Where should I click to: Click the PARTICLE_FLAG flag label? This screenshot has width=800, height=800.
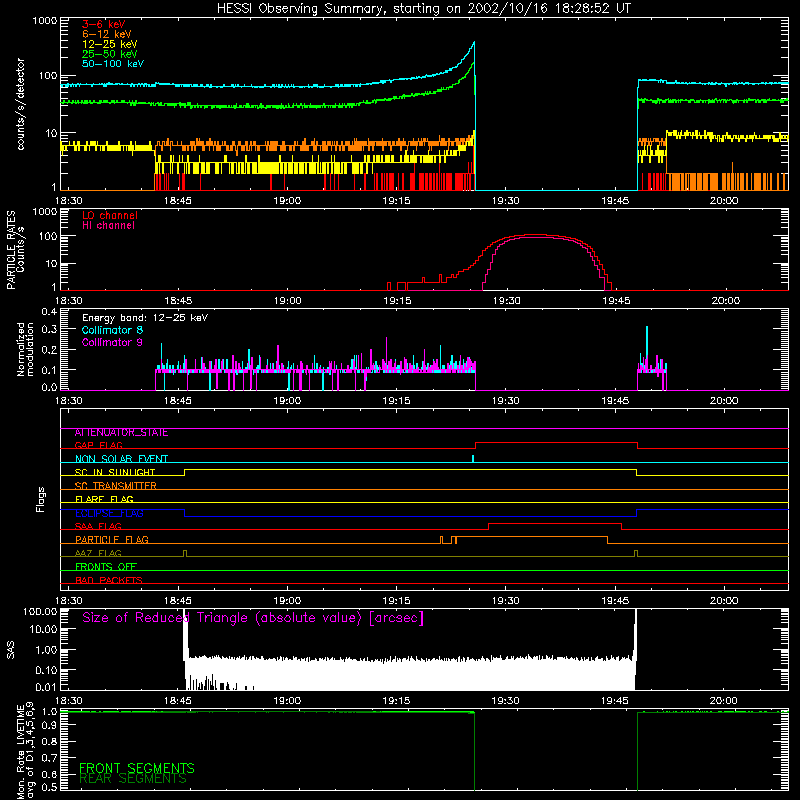[112, 540]
